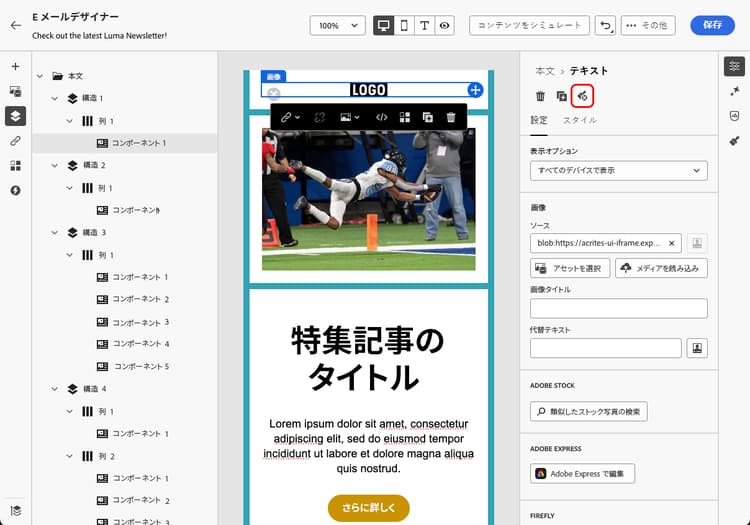
Task: Click アセットを選択 button
Action: click(570, 268)
